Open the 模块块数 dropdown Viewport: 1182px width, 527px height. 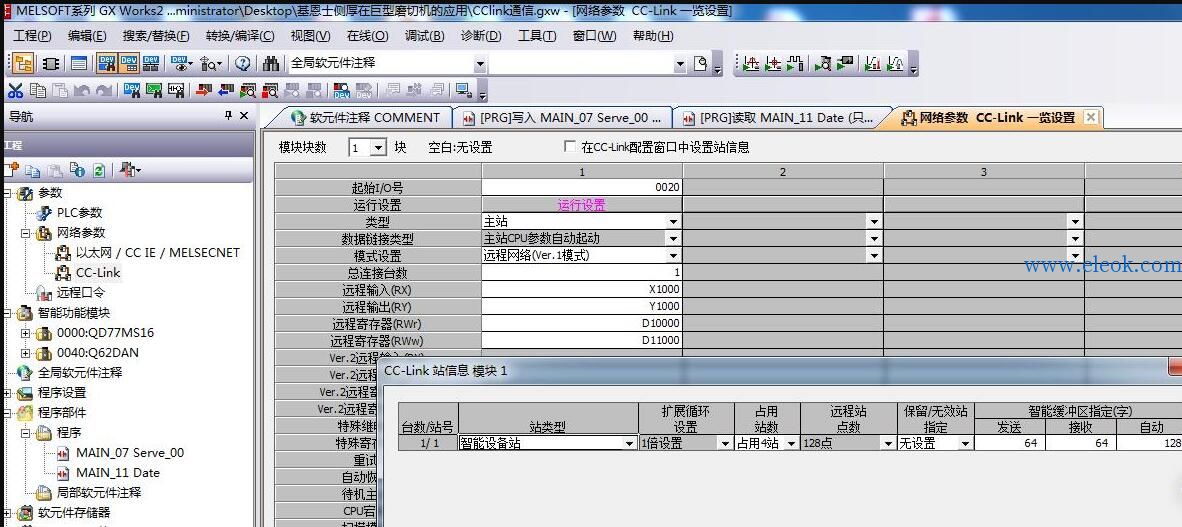[x=378, y=148]
